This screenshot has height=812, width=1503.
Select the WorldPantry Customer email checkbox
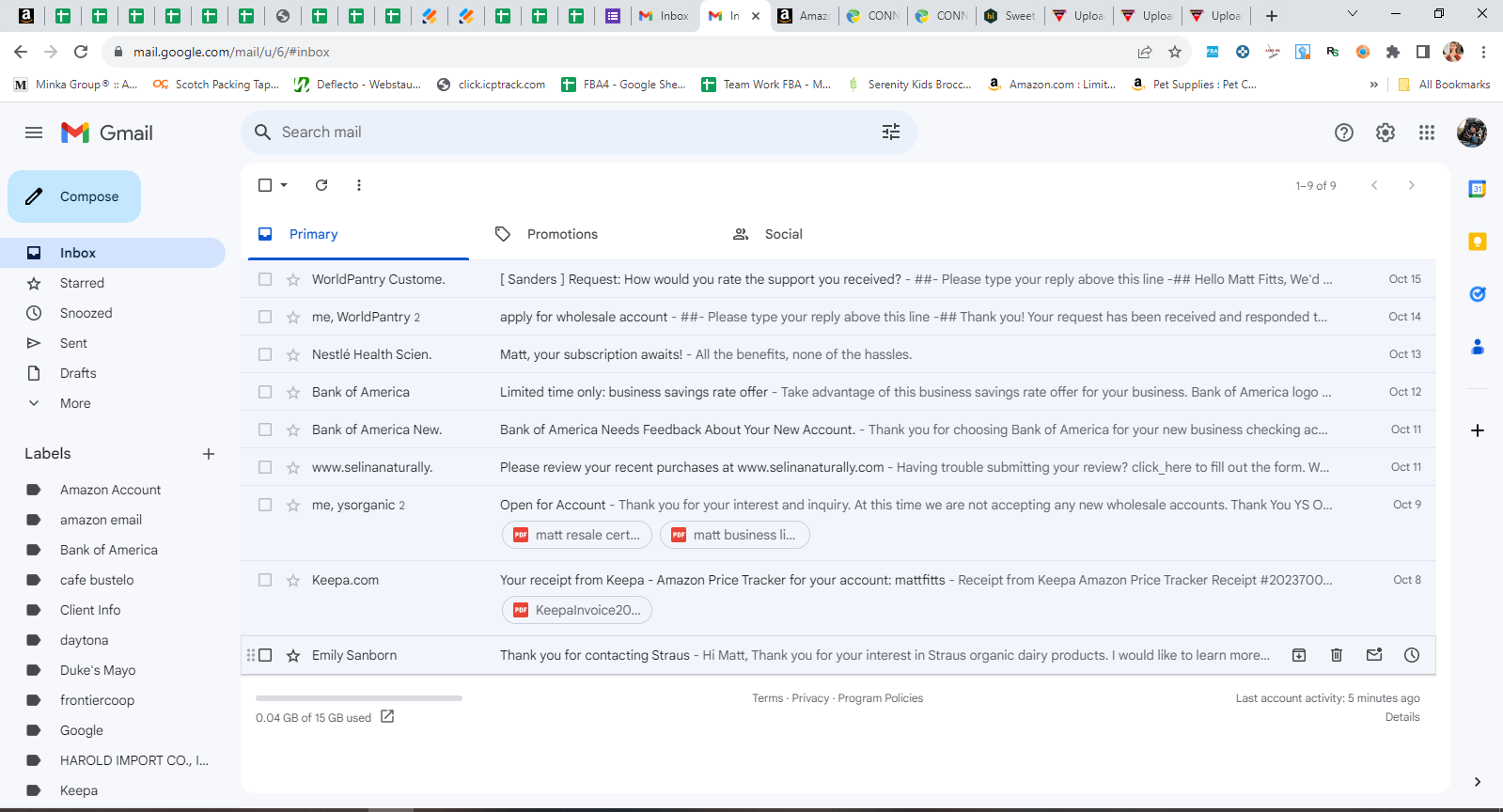click(x=265, y=279)
